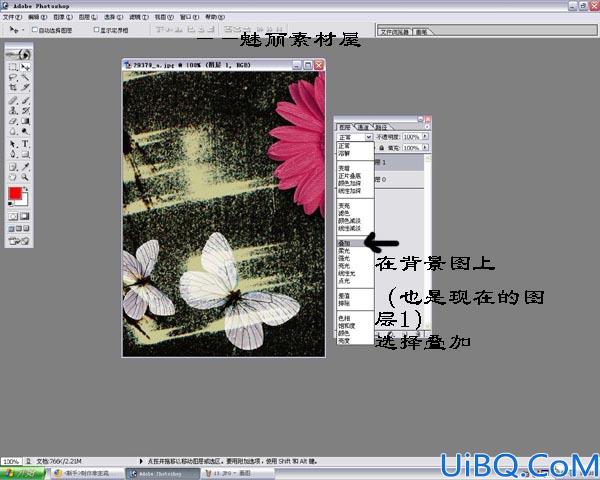Open the 选择 menu

point(114,17)
